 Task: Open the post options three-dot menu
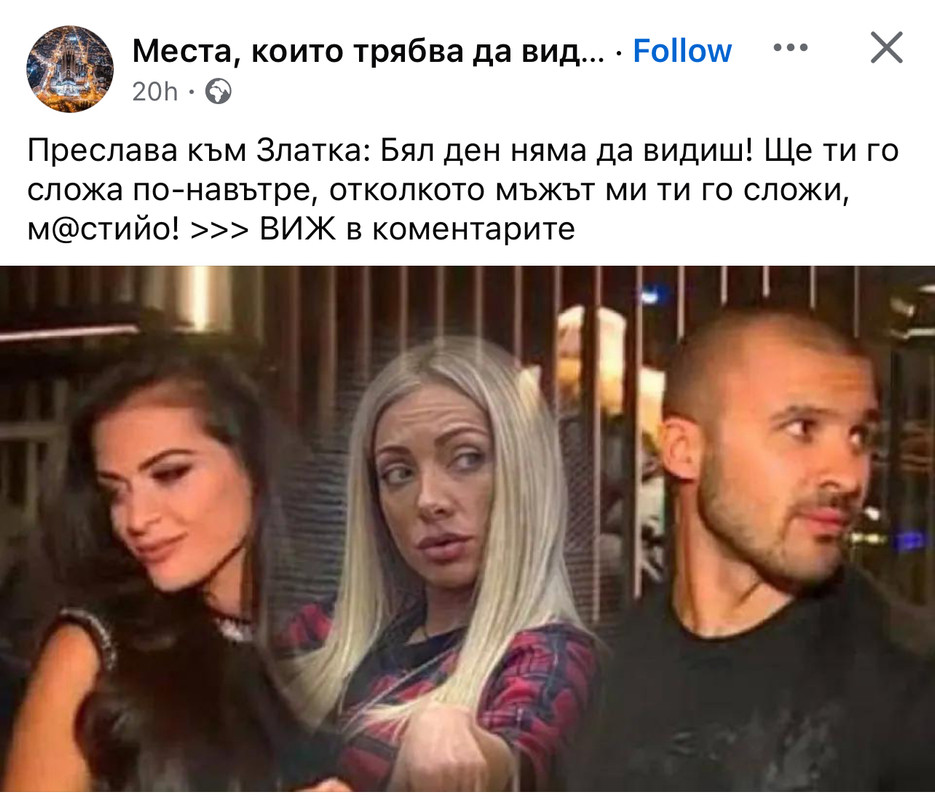point(790,47)
